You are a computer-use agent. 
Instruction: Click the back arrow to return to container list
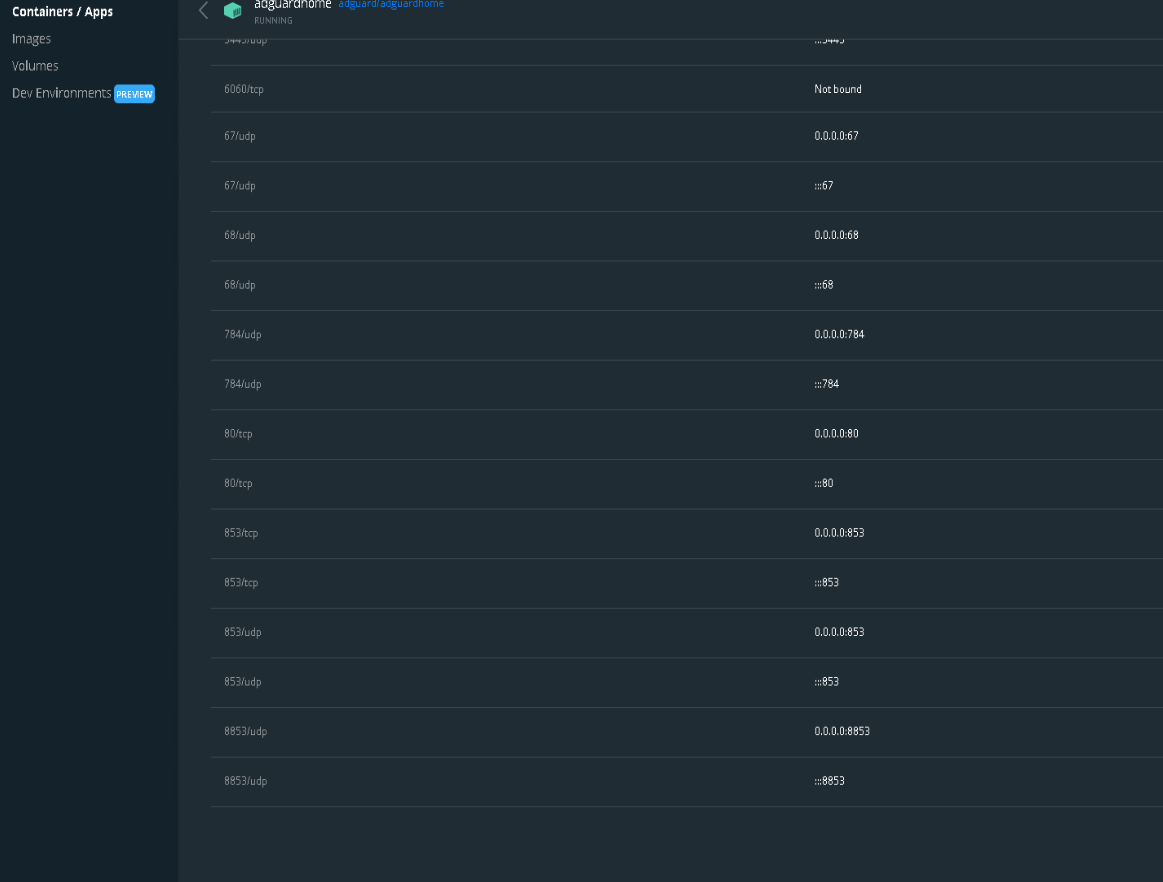click(x=203, y=10)
